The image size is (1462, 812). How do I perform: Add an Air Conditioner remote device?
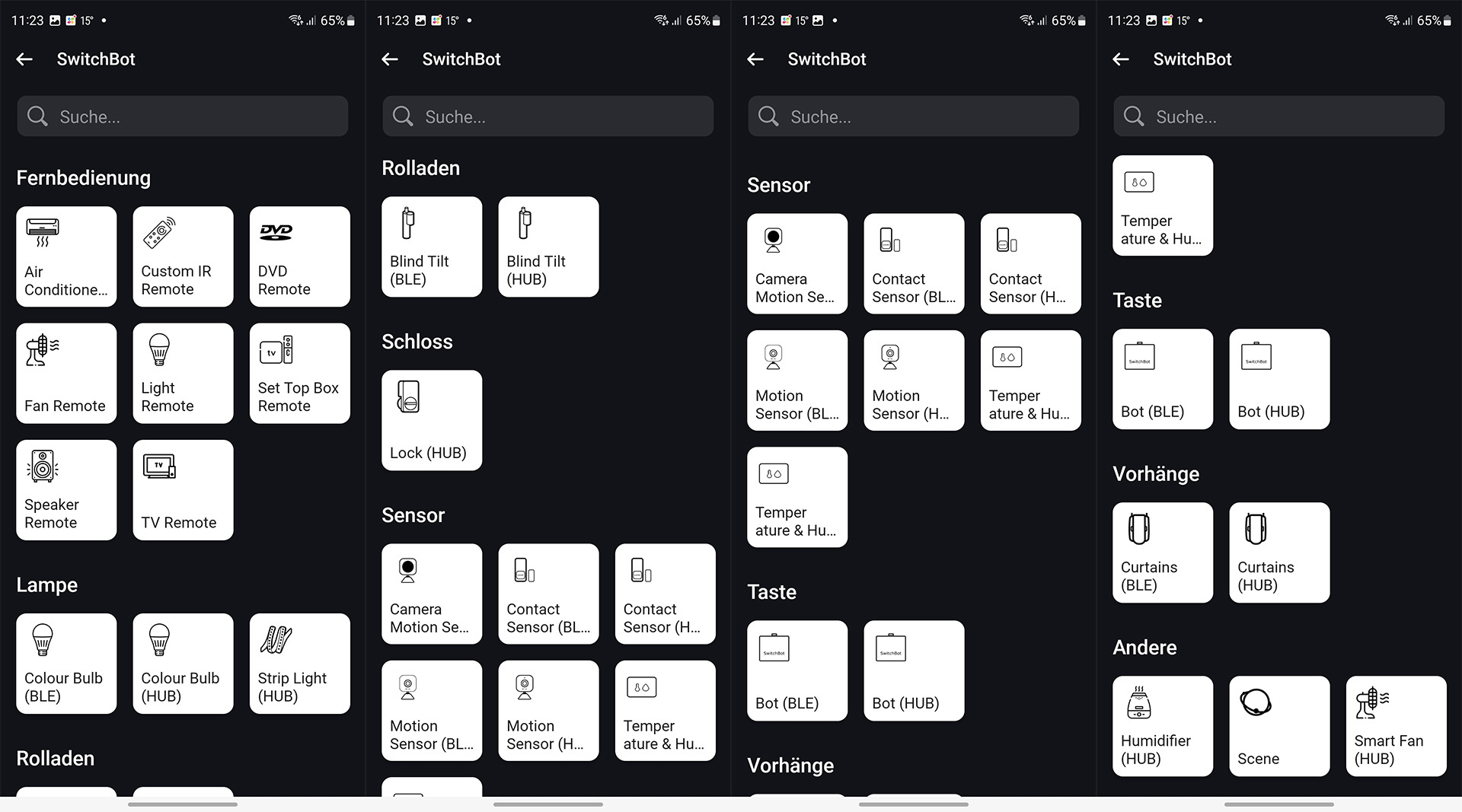(x=66, y=256)
